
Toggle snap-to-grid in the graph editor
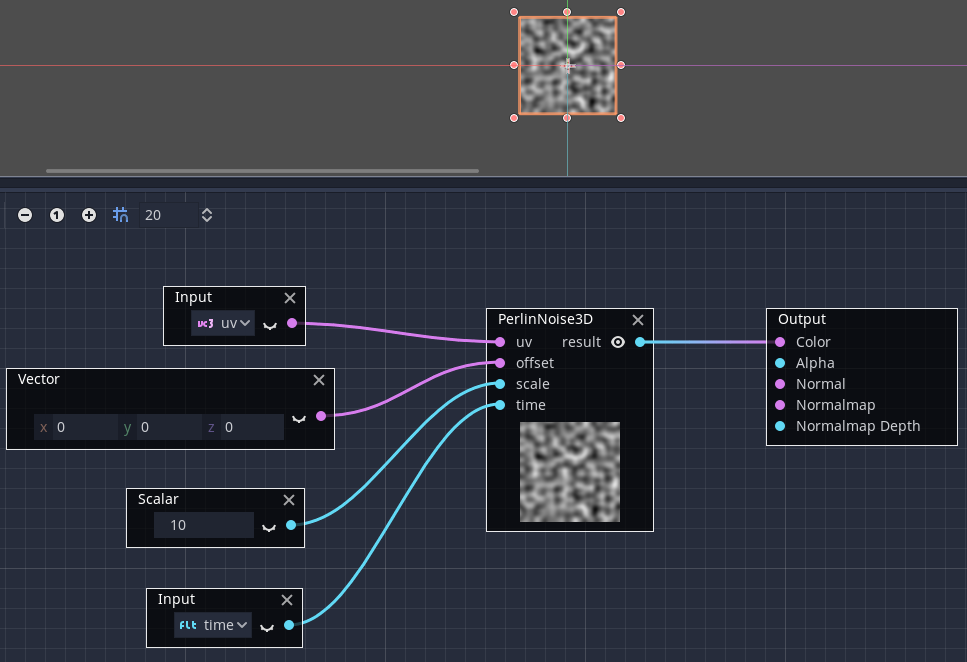pyautogui.click(x=120, y=214)
